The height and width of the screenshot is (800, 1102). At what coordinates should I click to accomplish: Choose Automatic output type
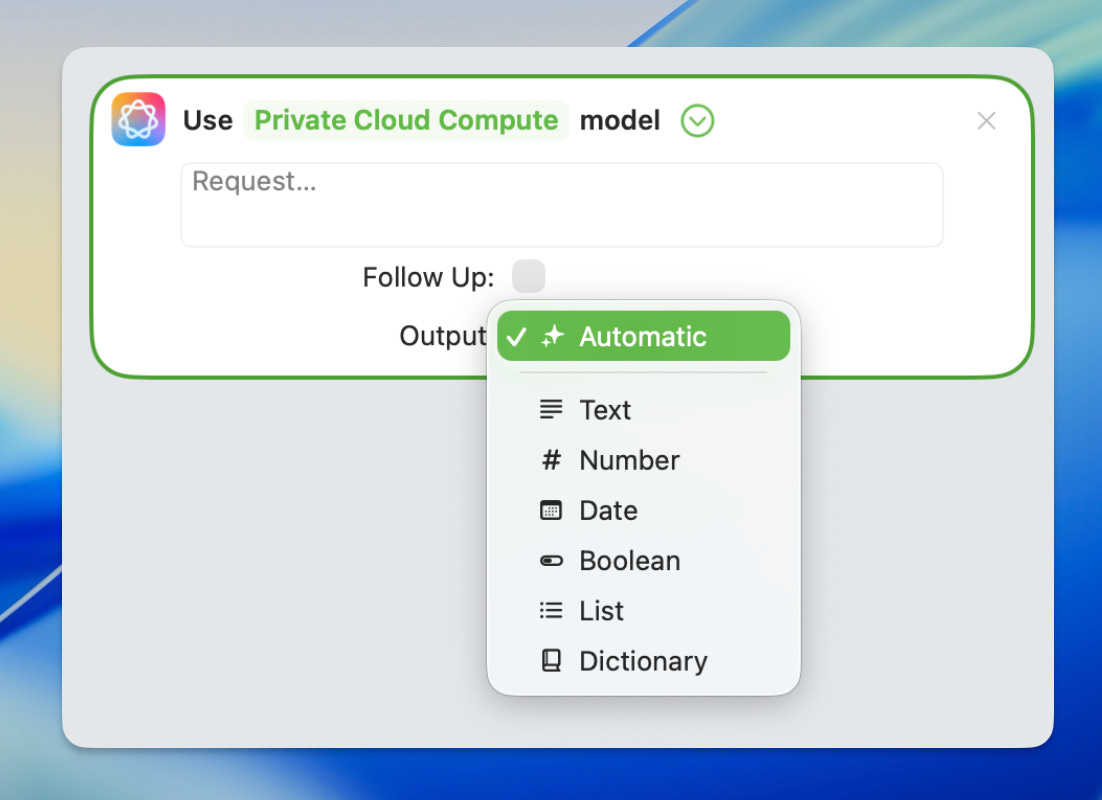643,336
